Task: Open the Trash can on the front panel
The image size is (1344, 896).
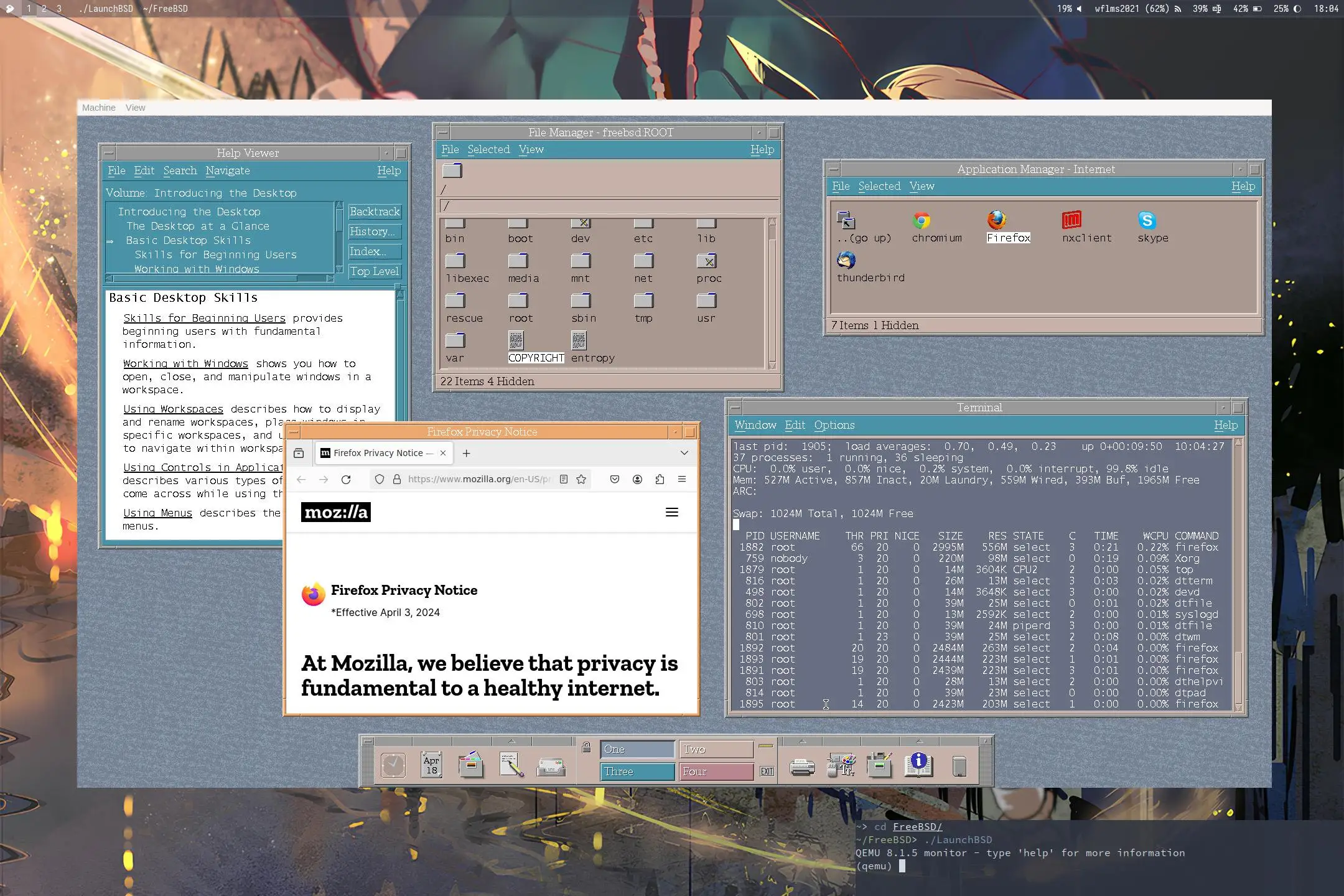Action: pyautogui.click(x=959, y=766)
